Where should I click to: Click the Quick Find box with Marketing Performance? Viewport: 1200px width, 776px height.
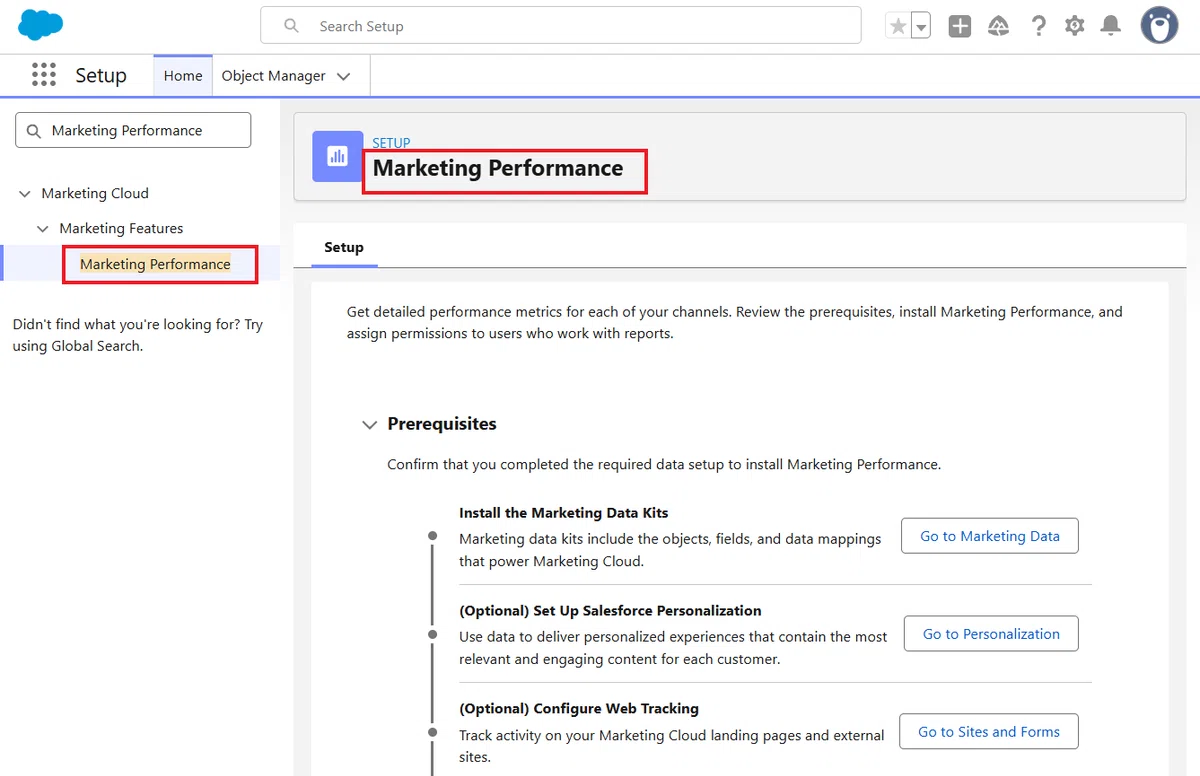tap(133, 130)
